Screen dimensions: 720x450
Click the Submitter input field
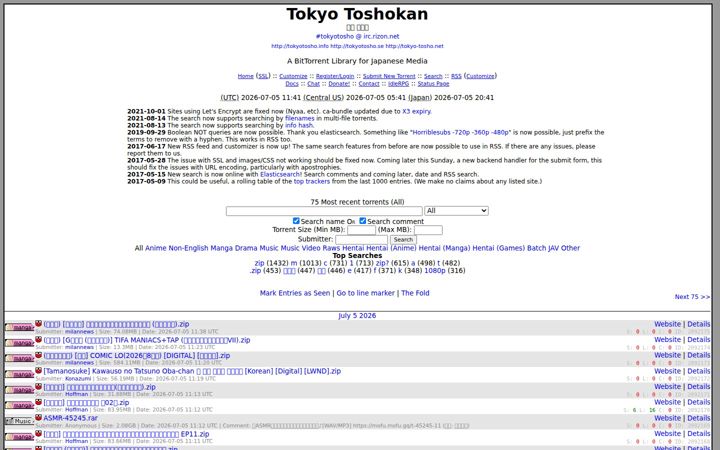(x=361, y=240)
